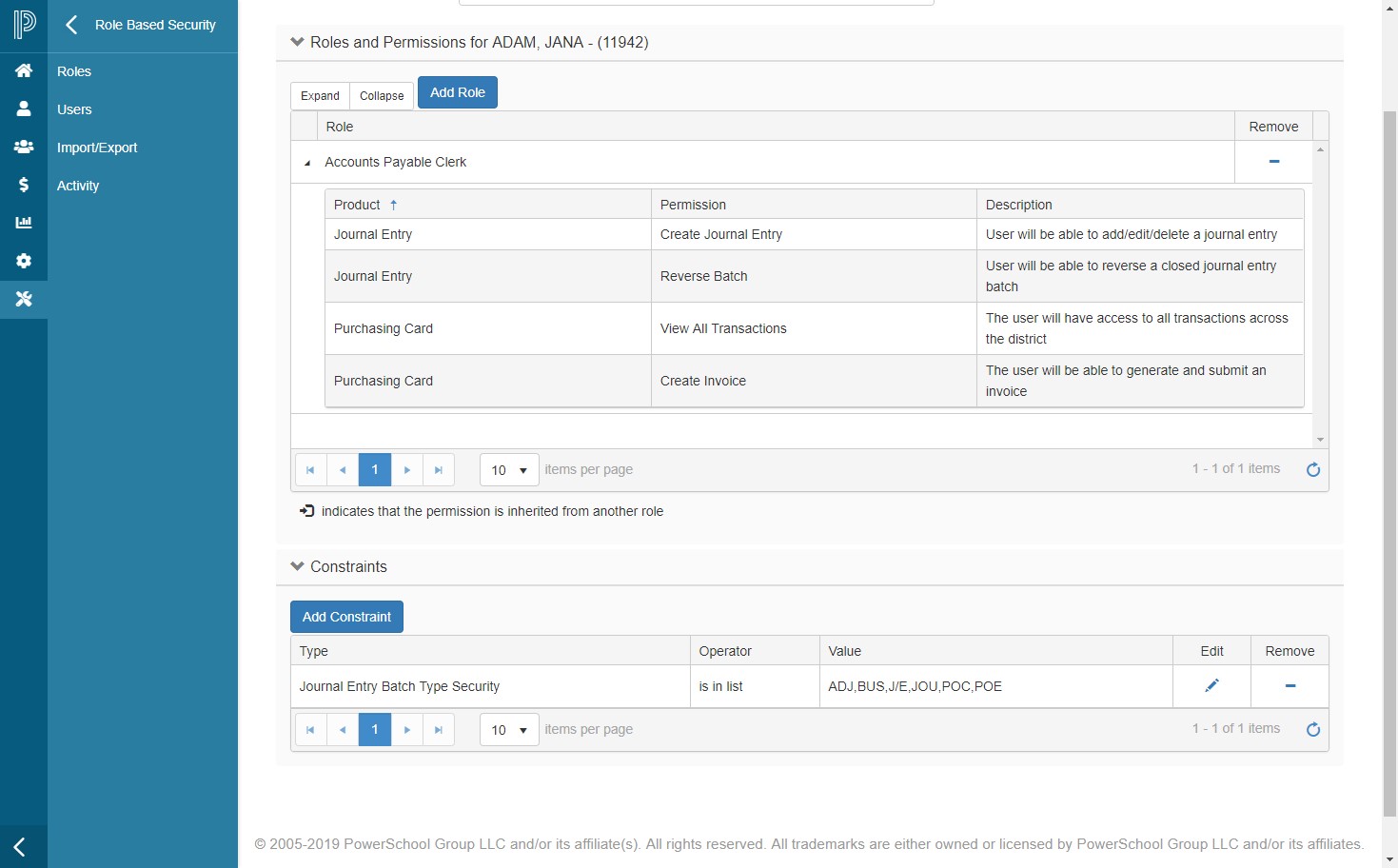Sort by the Product column header
Image resolution: width=1398 pixels, height=868 pixels.
(x=358, y=205)
